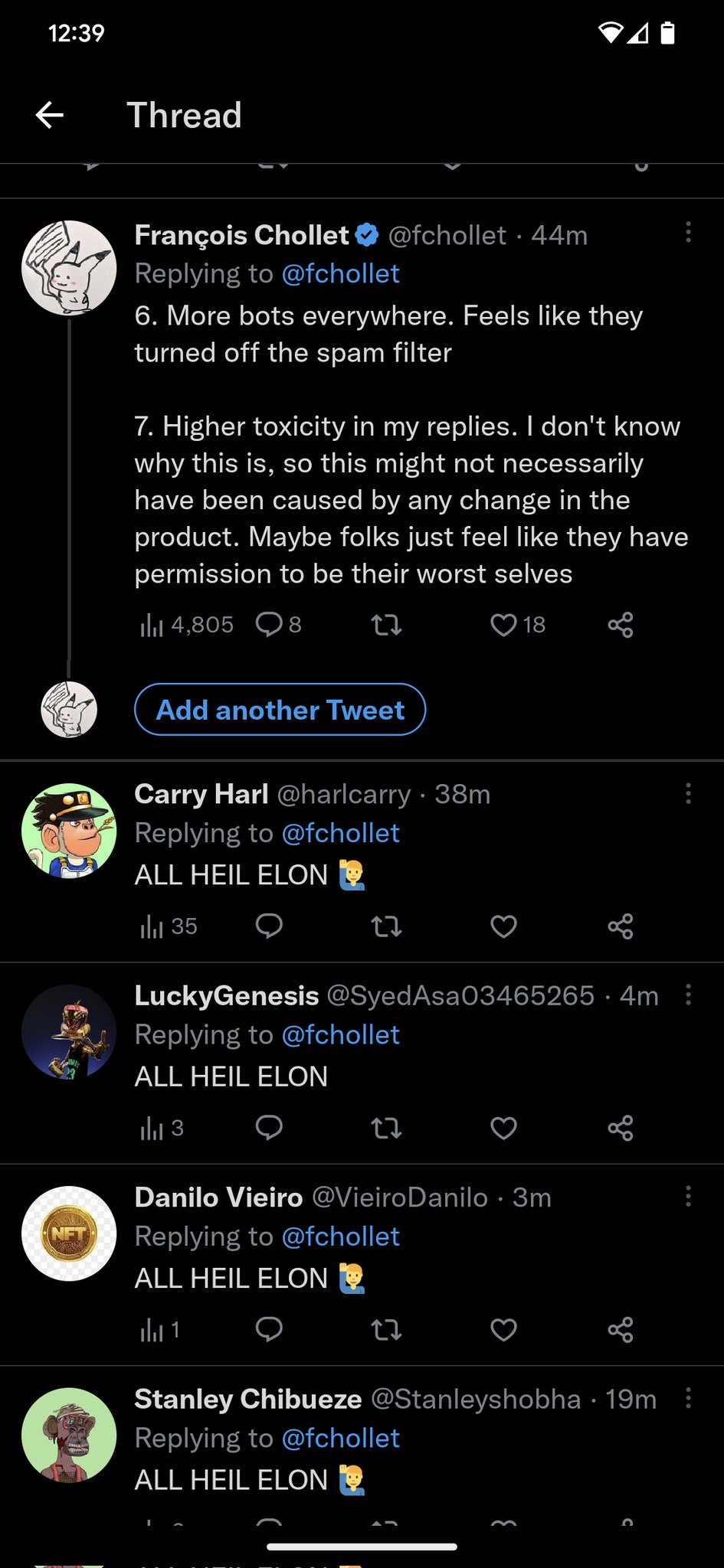View Danilo Vieiro's NFT profile picture
The image size is (724, 1568).
[69, 1233]
